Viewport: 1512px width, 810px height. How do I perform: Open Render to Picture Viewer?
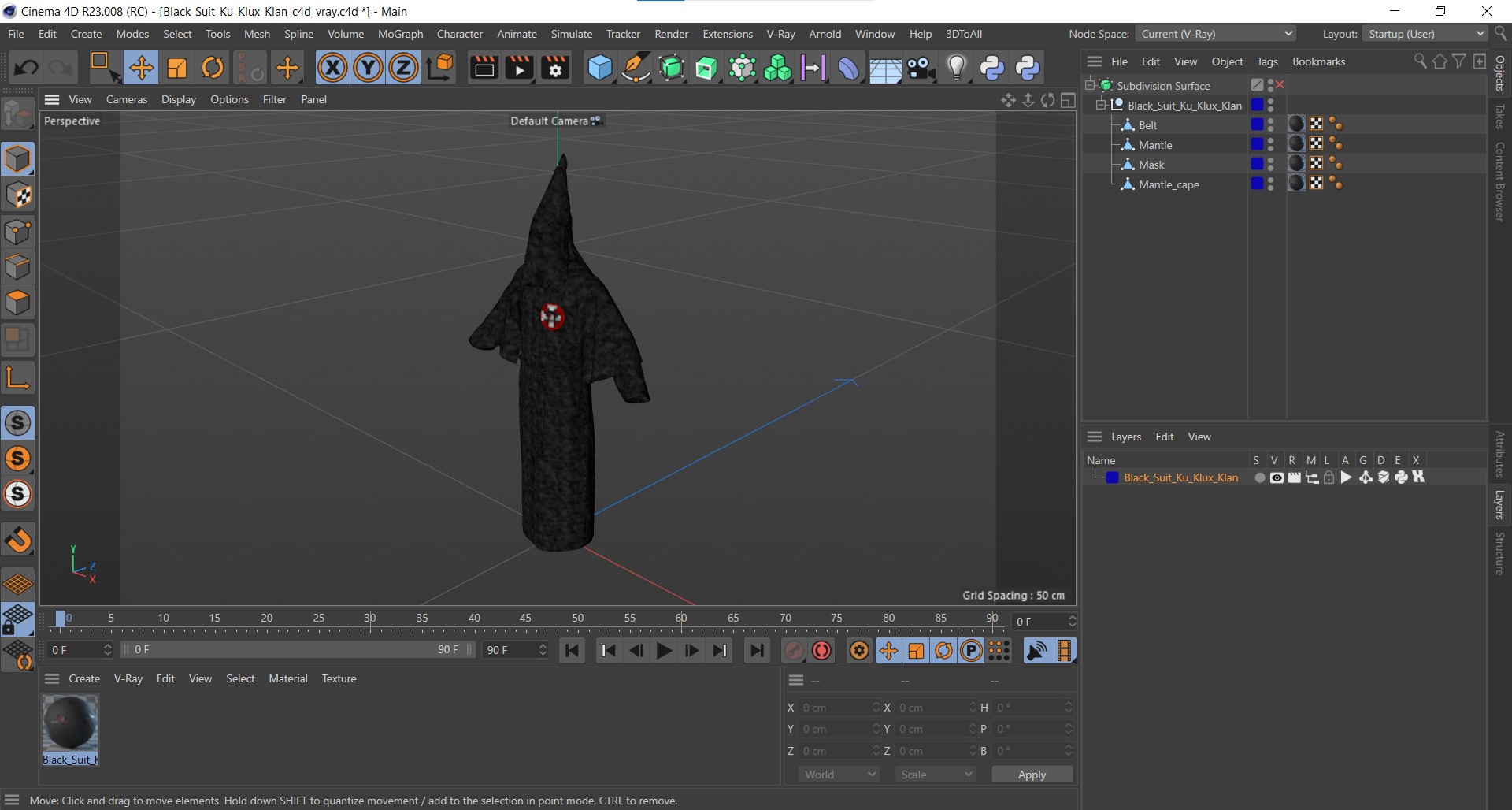pyautogui.click(x=520, y=68)
